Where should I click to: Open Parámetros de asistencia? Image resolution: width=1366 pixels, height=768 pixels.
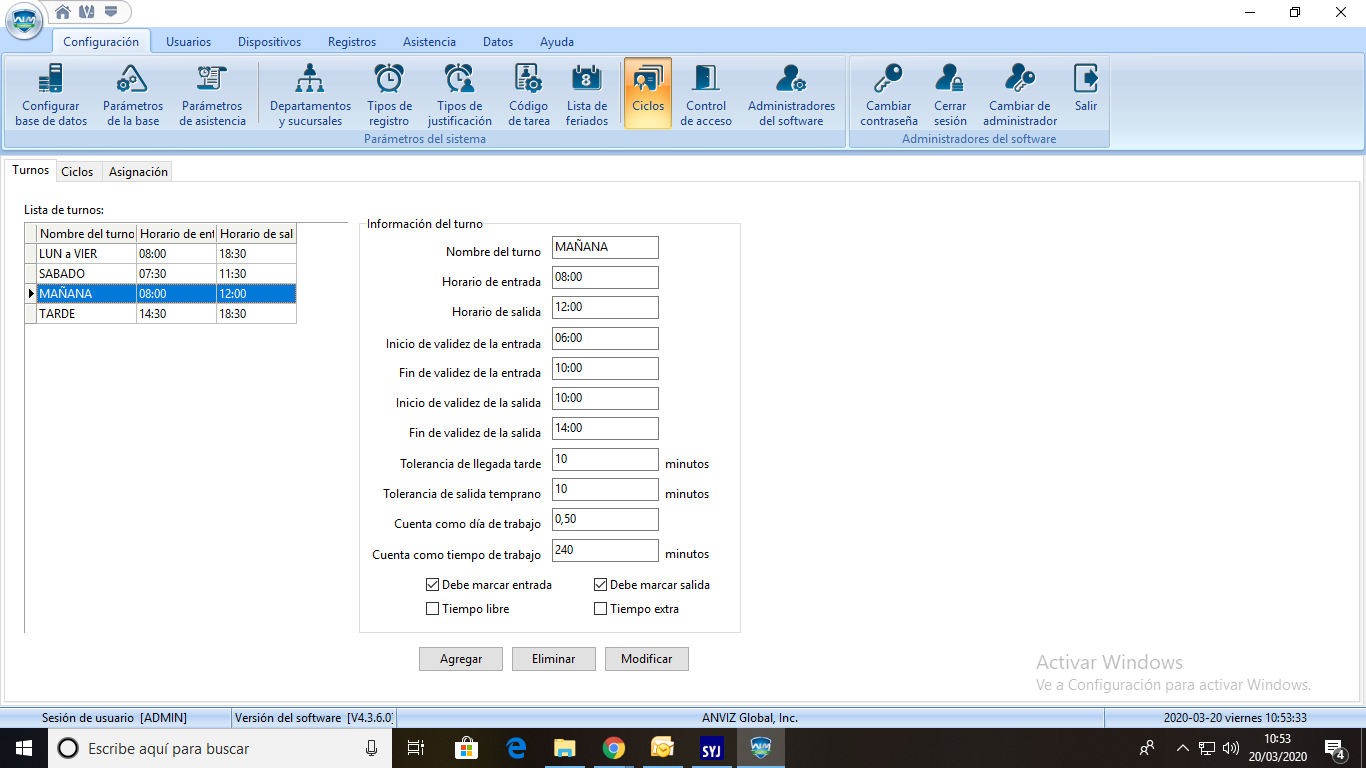click(212, 94)
